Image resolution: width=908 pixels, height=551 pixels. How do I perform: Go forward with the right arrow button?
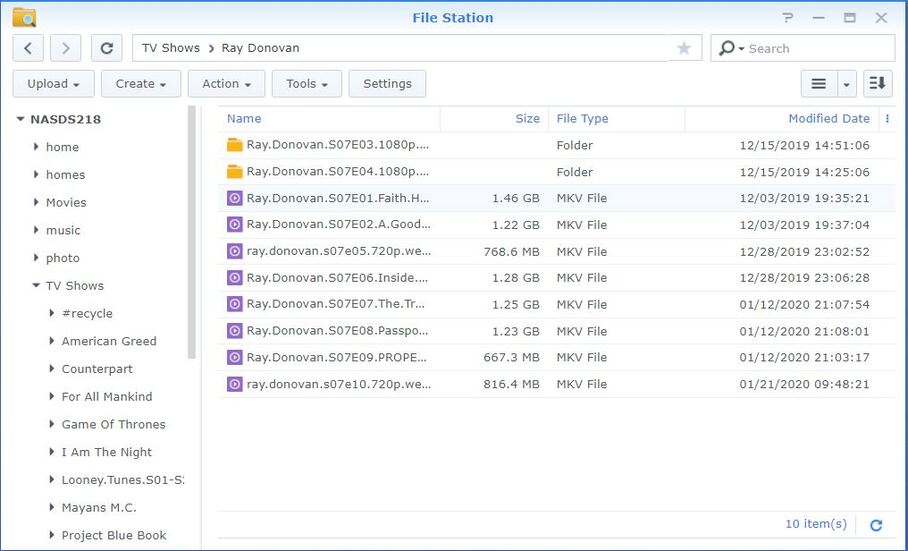[65, 48]
